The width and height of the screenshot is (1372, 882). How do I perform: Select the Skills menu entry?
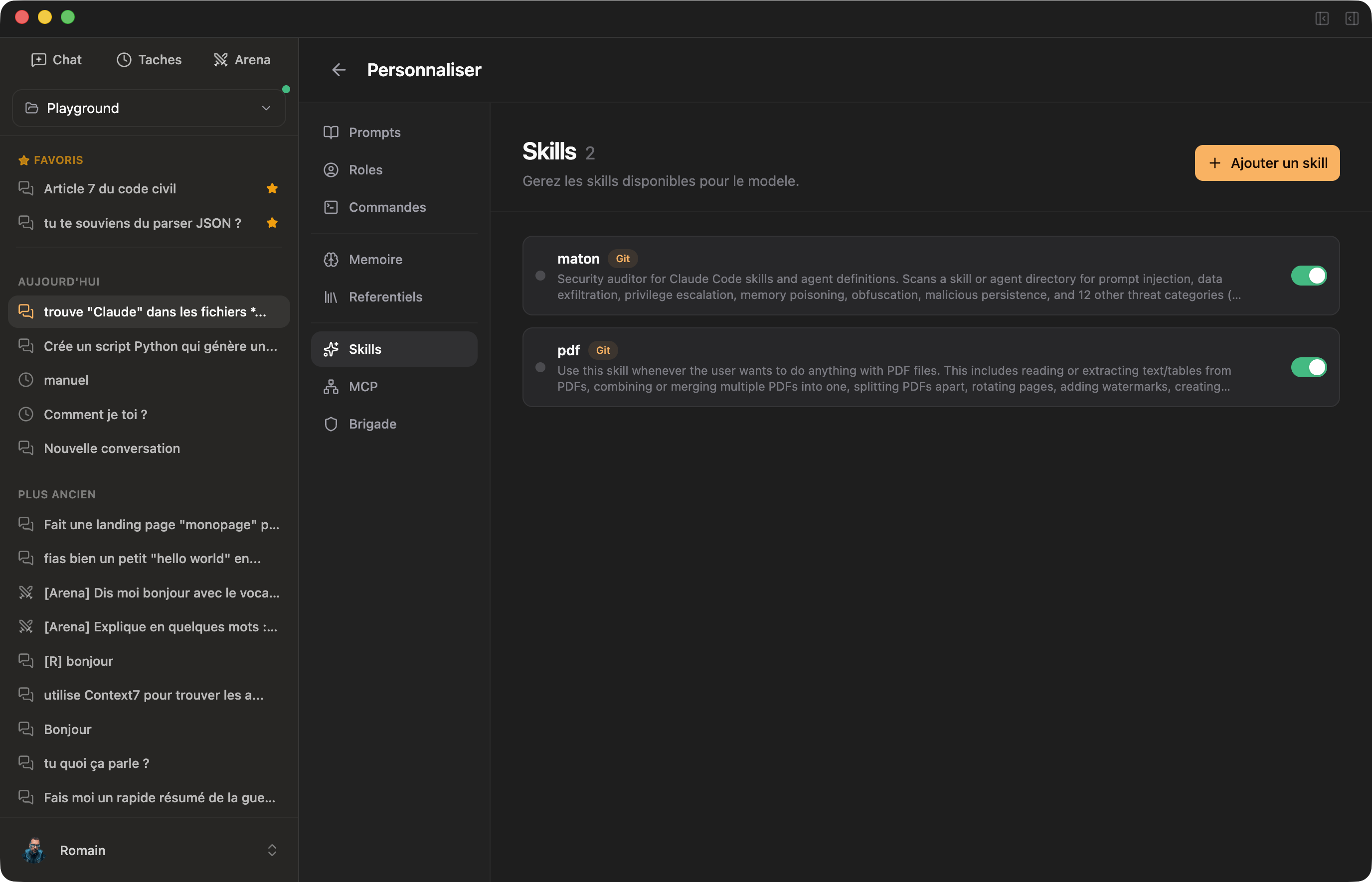pyautogui.click(x=365, y=349)
